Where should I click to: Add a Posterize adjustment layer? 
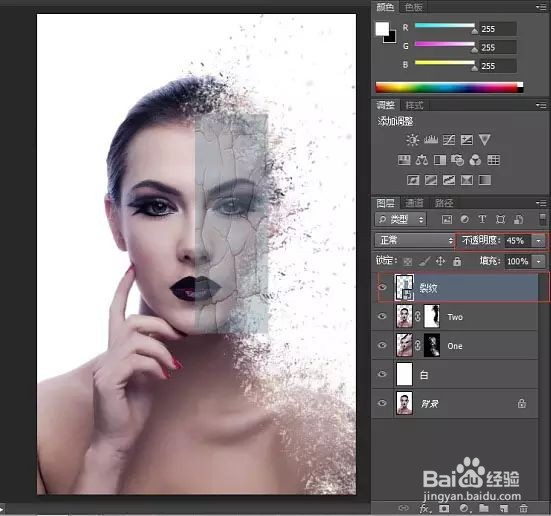(431, 180)
